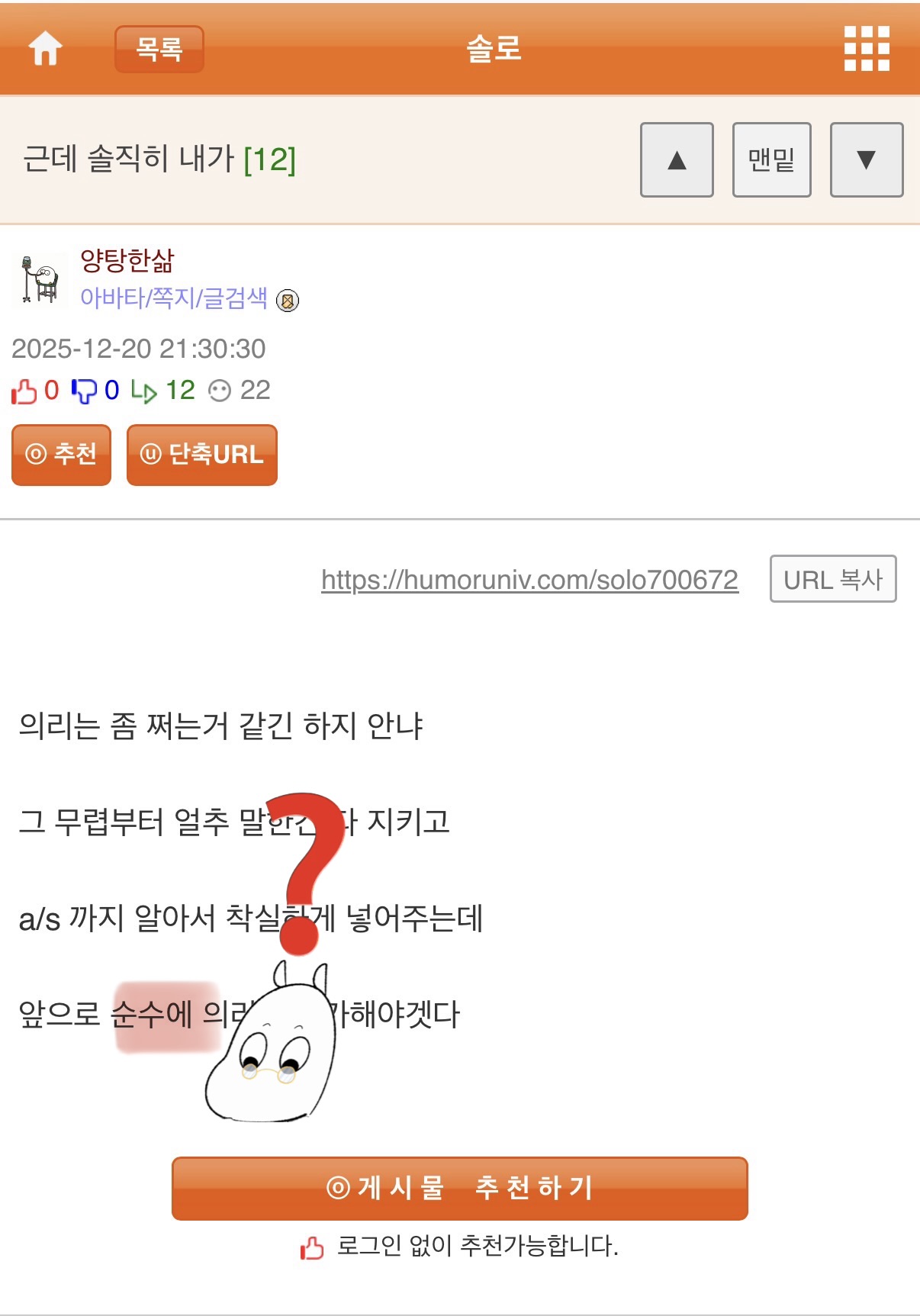Tap the home icon in header
The height and width of the screenshot is (1316, 920).
[x=45, y=49]
